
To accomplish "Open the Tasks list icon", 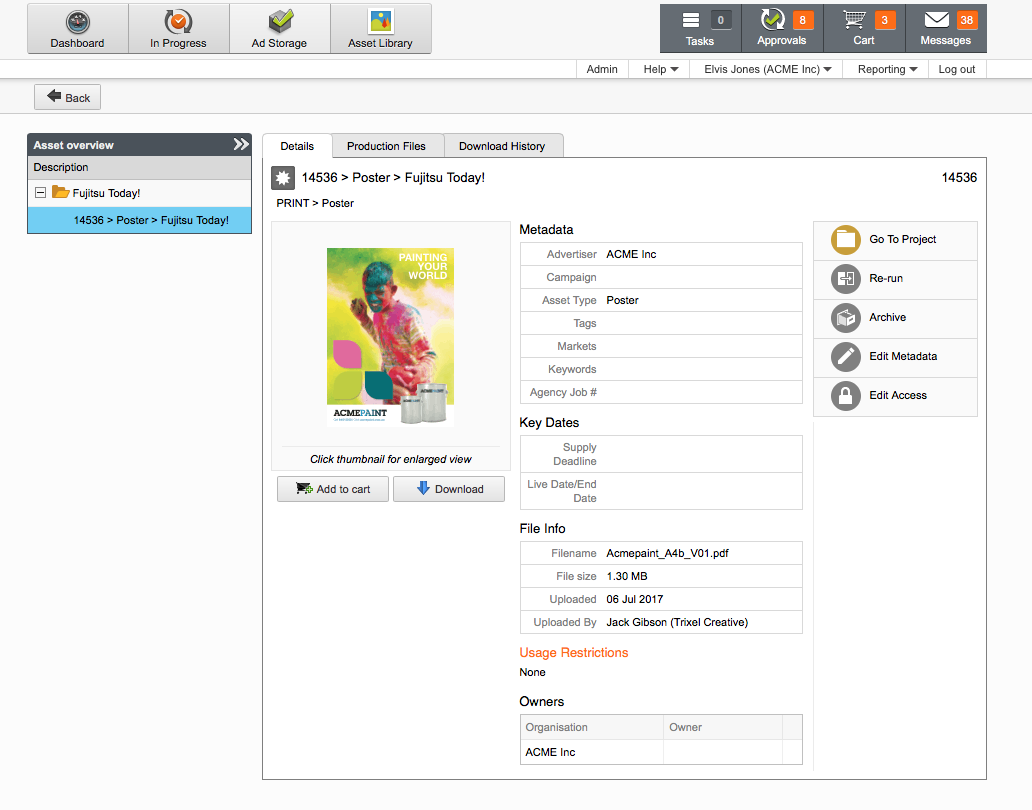I will 691,20.
